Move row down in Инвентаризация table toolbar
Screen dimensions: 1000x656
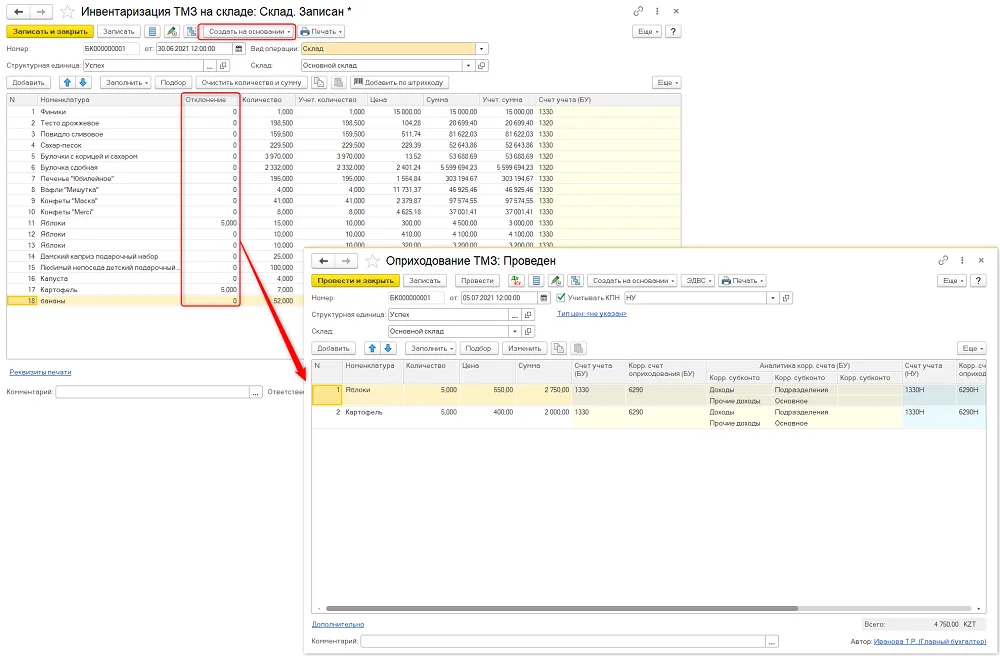[x=83, y=82]
